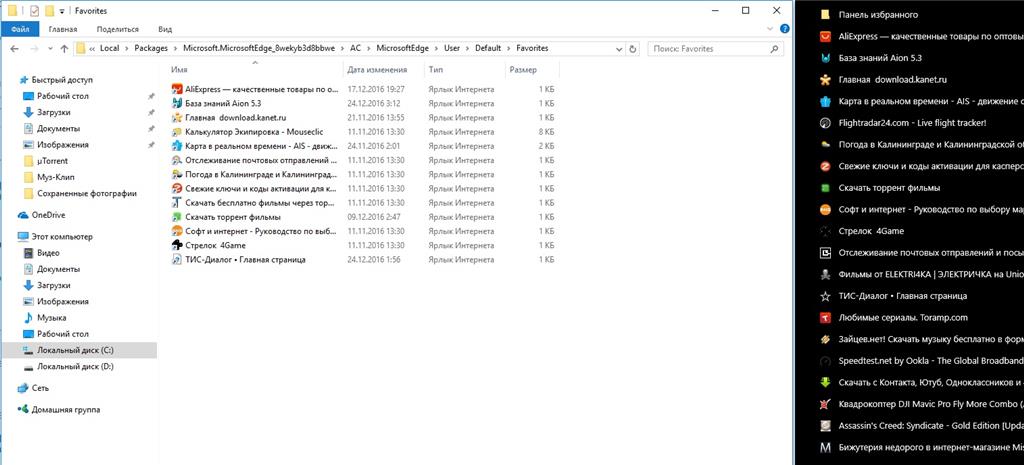Click the User breadcrumb segment
Viewport: 1024px width, 465px height.
pos(452,48)
